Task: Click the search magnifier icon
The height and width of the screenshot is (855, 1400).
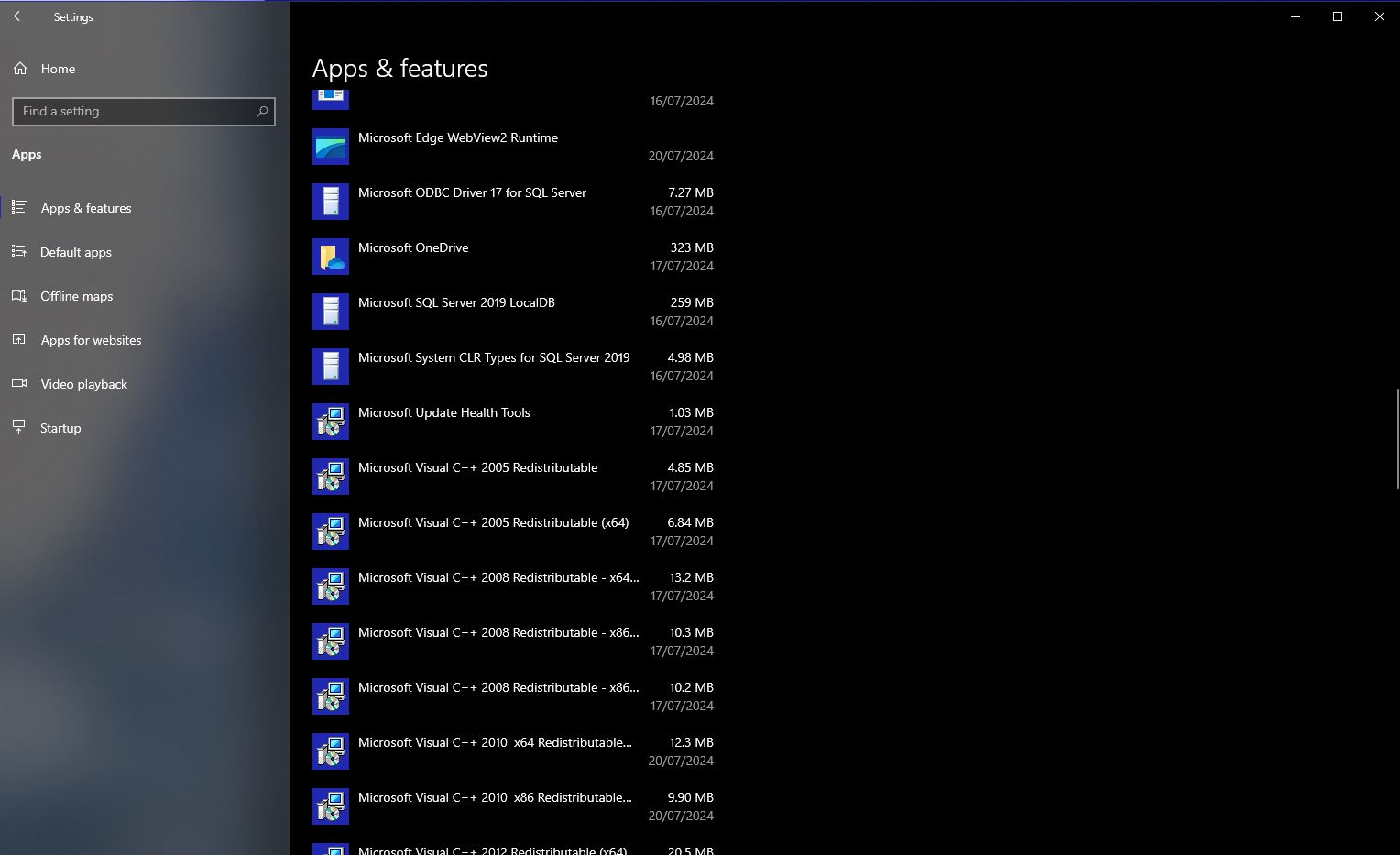Action: point(262,112)
